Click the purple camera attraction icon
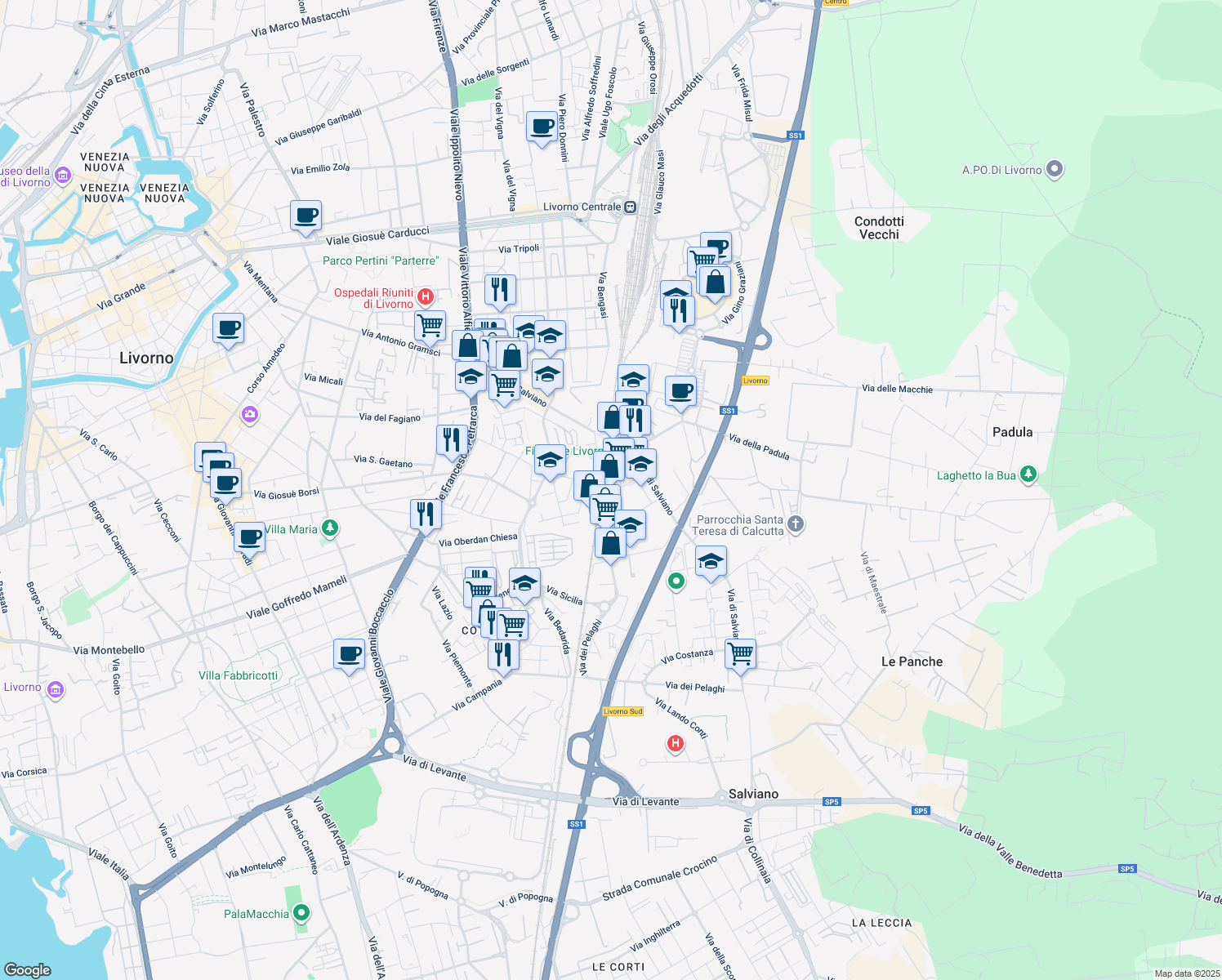Image resolution: width=1222 pixels, height=980 pixels. (x=250, y=415)
